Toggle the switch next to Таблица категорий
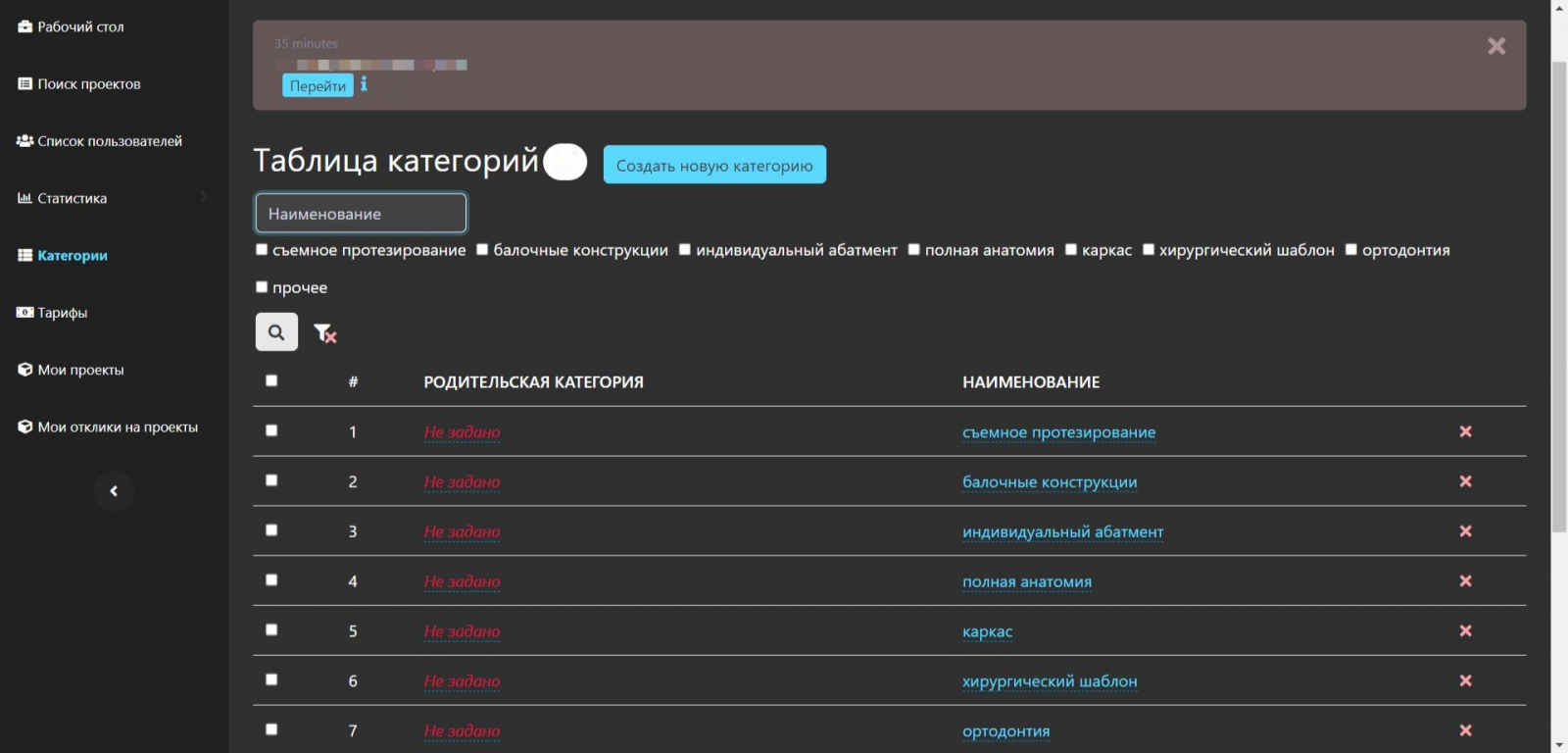The width and height of the screenshot is (1568, 753). point(565,162)
